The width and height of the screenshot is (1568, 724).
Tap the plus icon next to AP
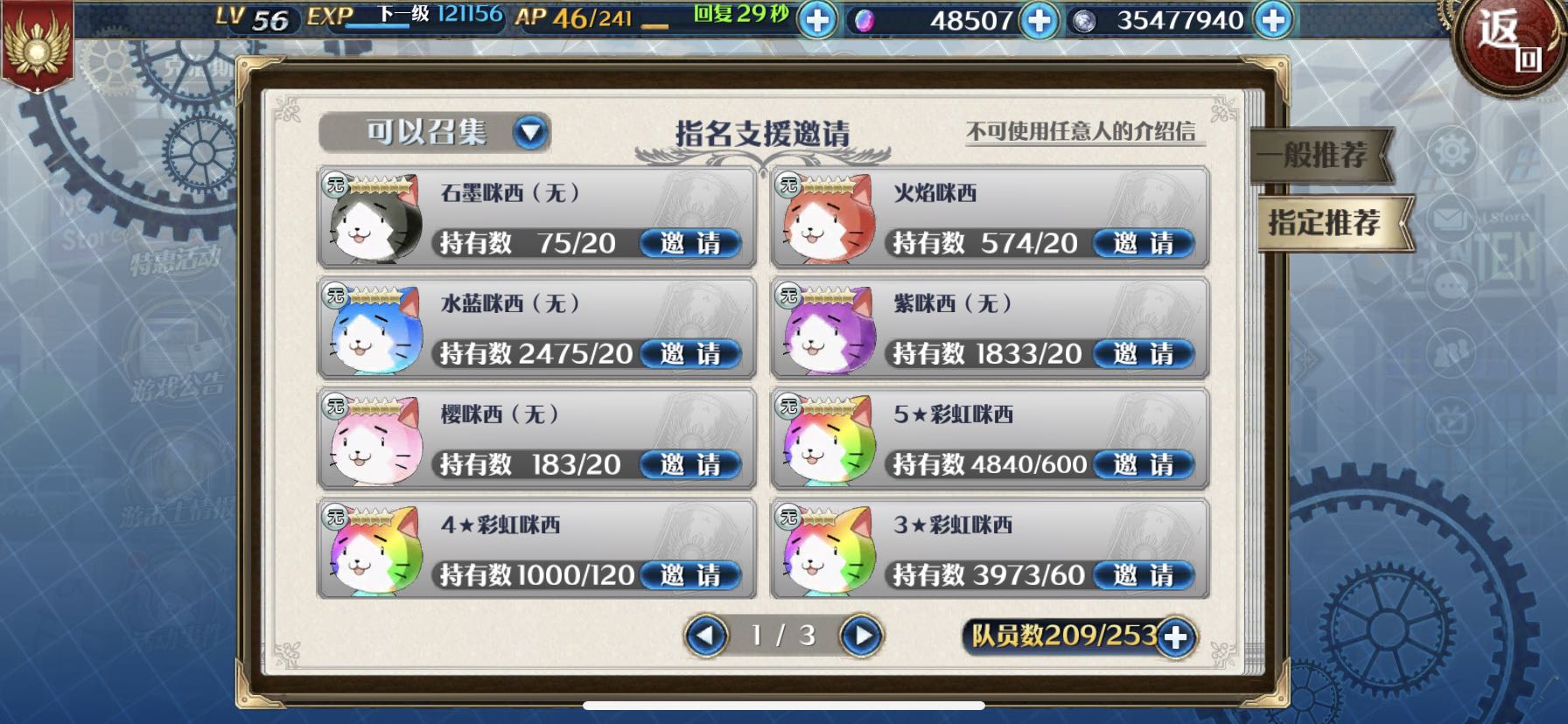point(817,19)
